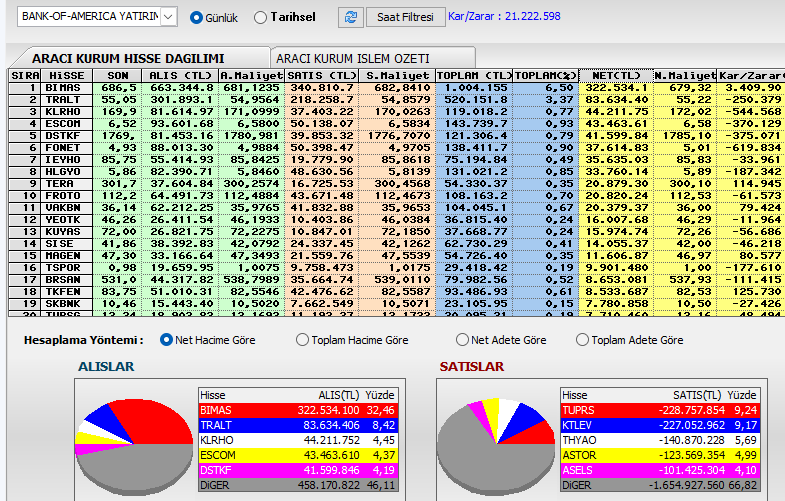
Task: Select the Günlük radio option
Action: 196,17
